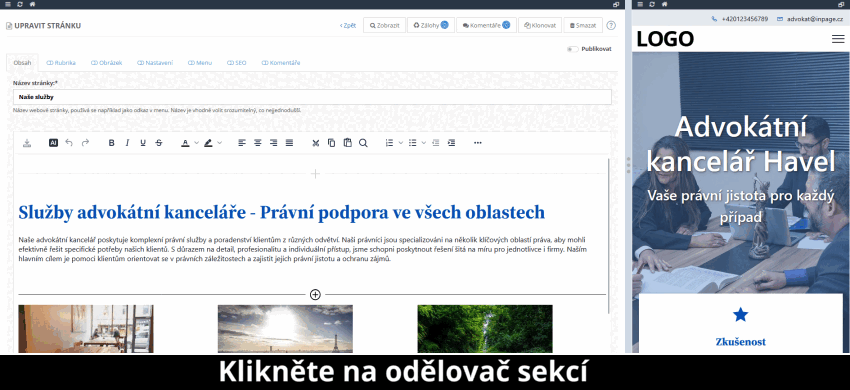Expand numbered list style options arrow
The image size is (850, 390).
[x=401, y=143]
